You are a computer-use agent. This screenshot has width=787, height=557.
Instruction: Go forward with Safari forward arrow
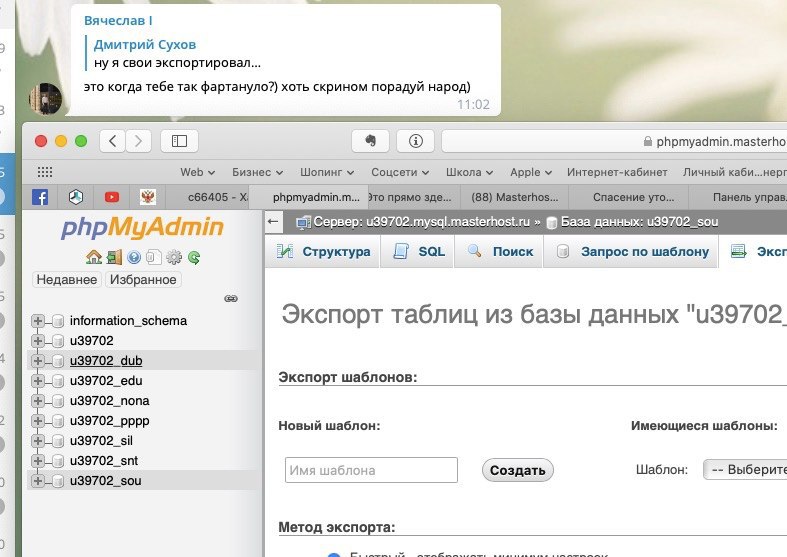(138, 141)
